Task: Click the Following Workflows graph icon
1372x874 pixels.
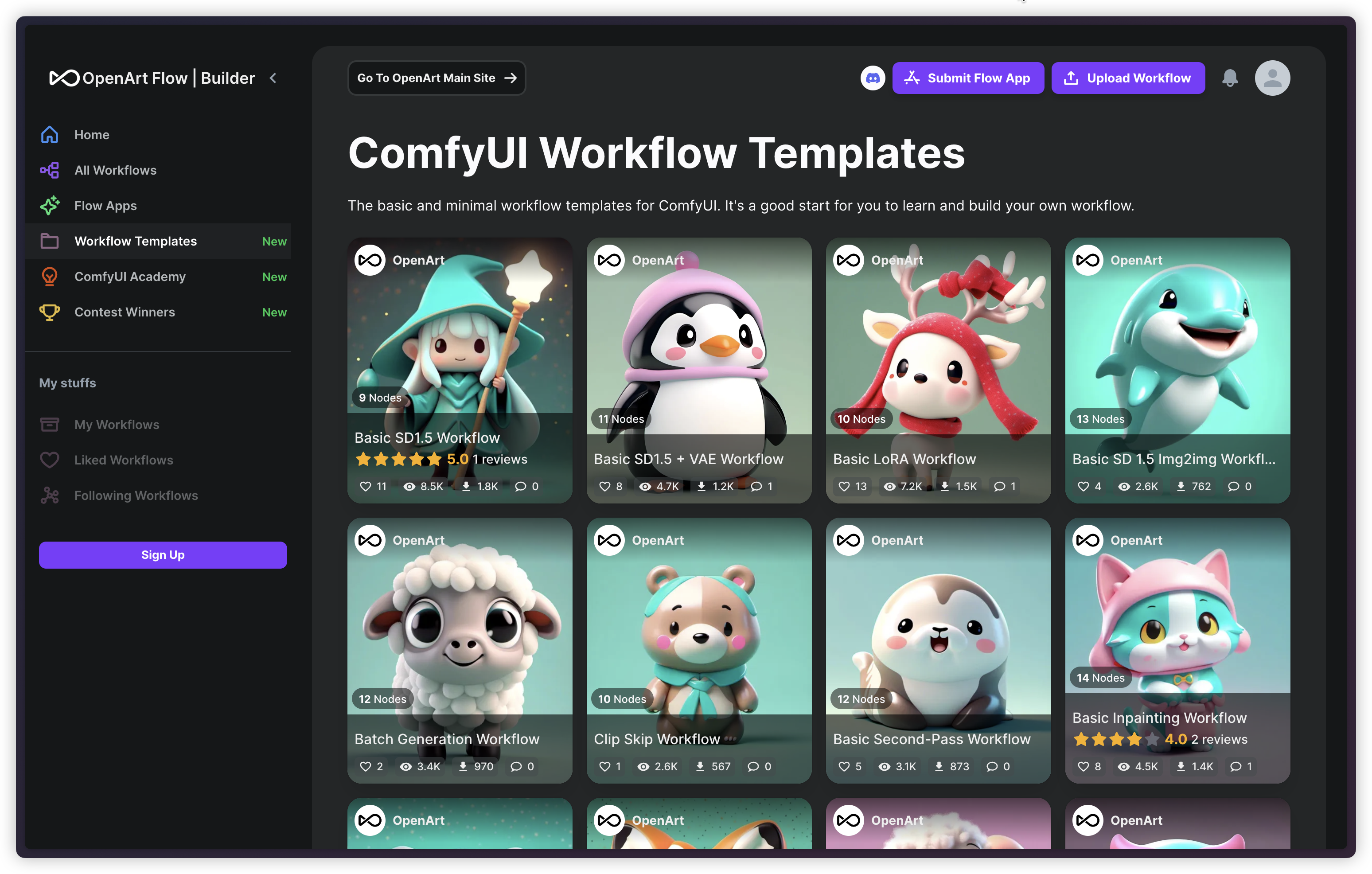Action: [50, 496]
